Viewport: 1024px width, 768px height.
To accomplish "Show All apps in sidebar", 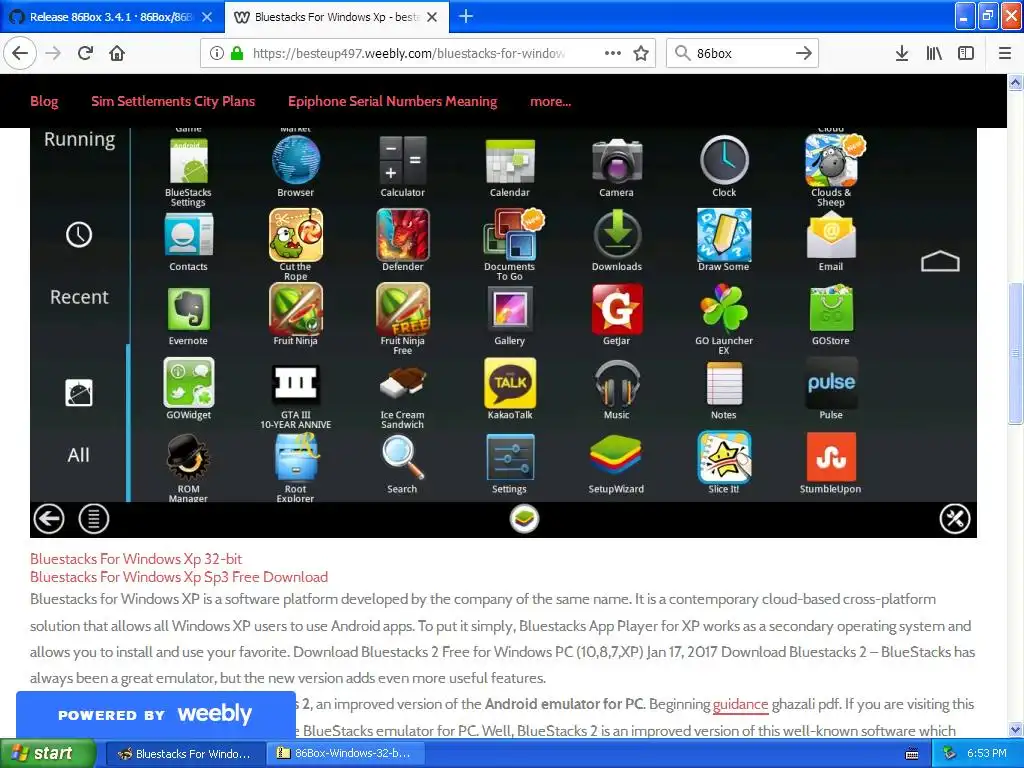I will pyautogui.click(x=78, y=455).
